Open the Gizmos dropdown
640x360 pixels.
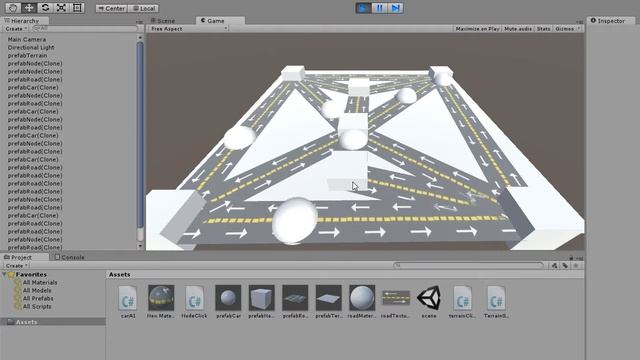[567, 29]
